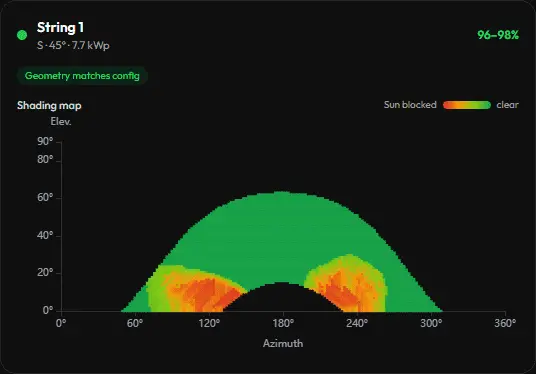
Task: Click the Sun blocked legend label
Action: coord(410,105)
